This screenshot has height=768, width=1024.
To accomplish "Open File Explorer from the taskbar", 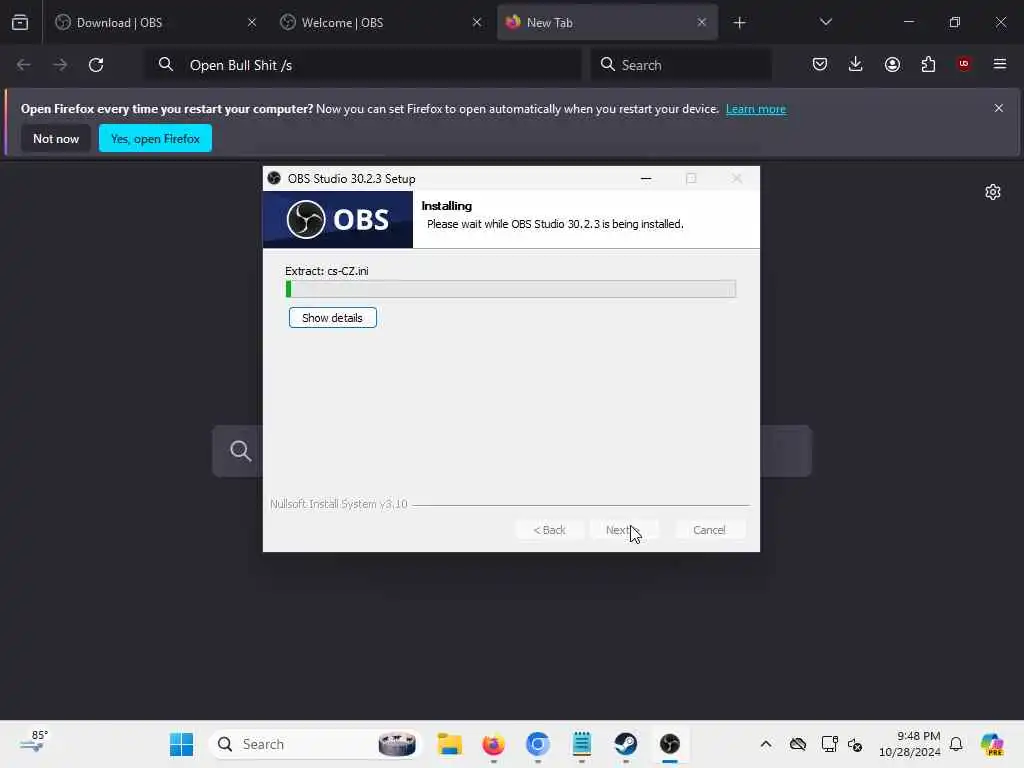I will click(x=450, y=744).
